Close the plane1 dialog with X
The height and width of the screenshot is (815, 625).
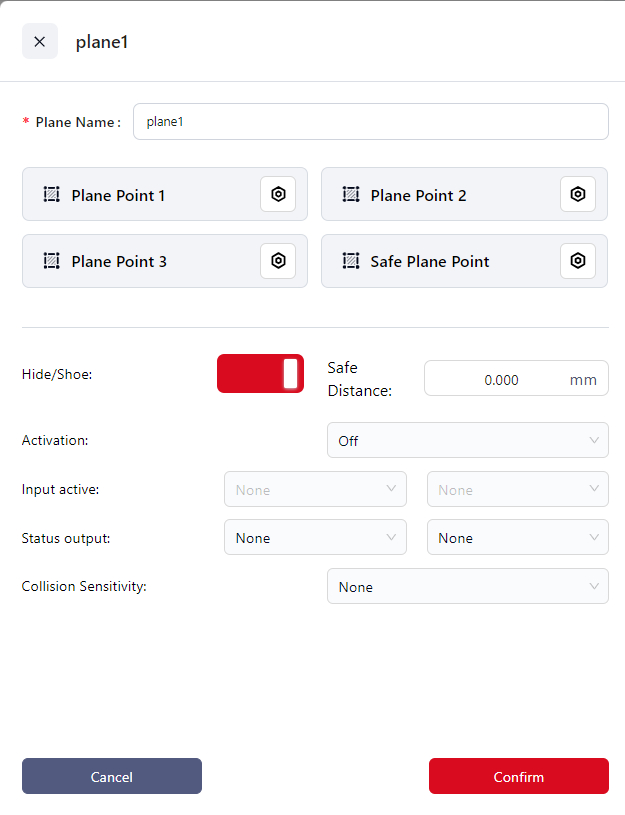pos(40,42)
